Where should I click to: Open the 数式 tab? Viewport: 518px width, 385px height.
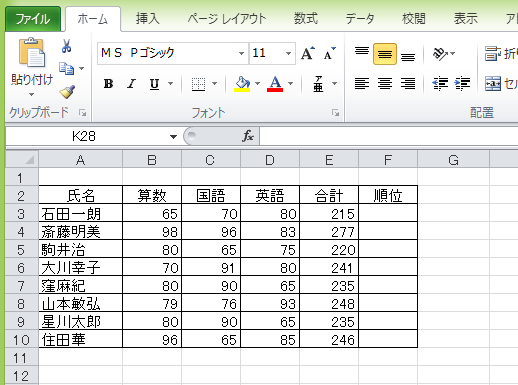pos(306,19)
